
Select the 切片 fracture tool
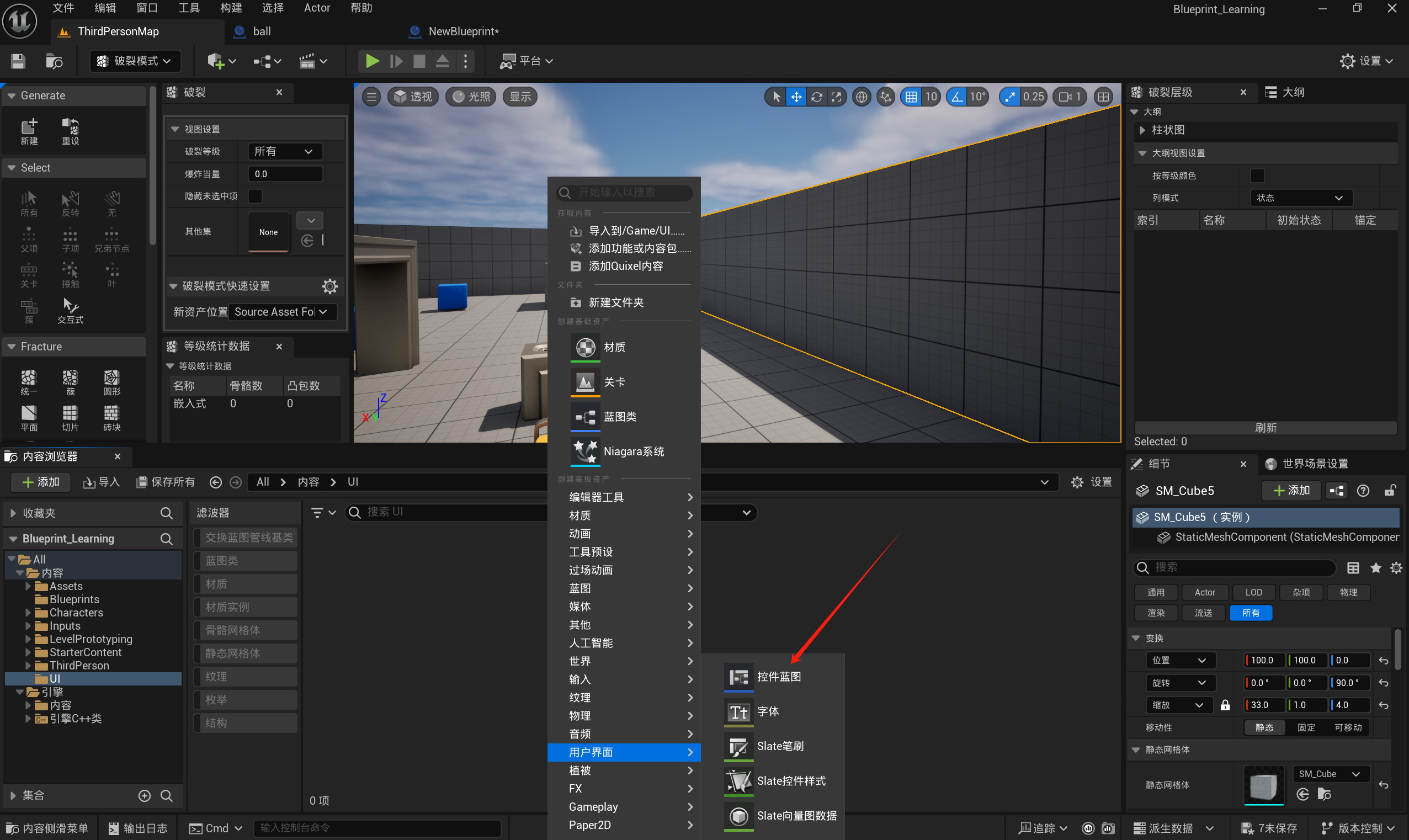[x=70, y=418]
